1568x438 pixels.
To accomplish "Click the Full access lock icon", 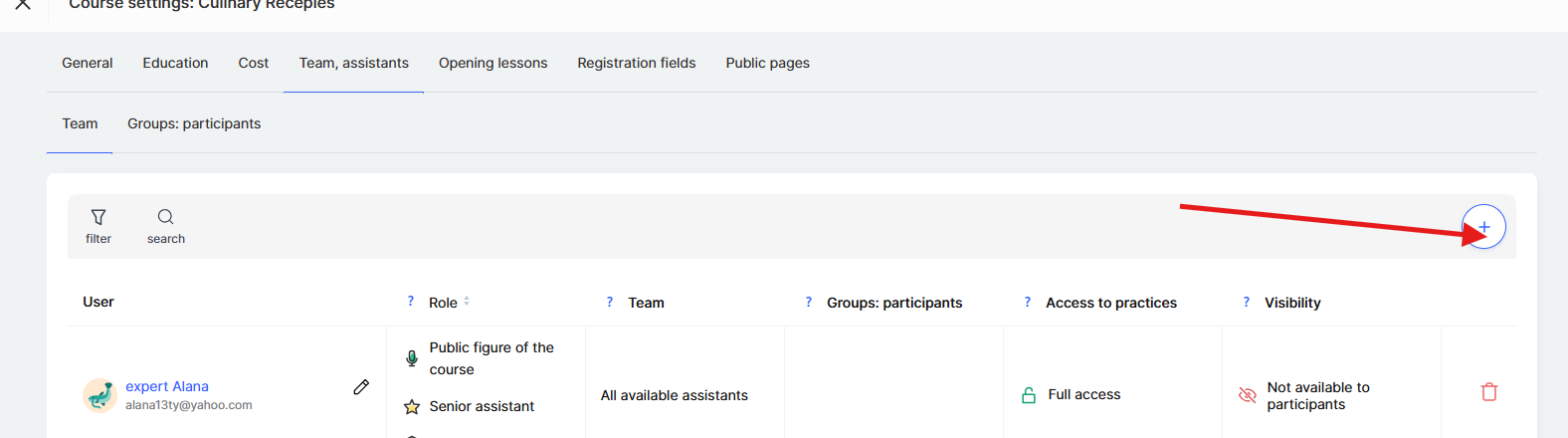I will point(1029,395).
